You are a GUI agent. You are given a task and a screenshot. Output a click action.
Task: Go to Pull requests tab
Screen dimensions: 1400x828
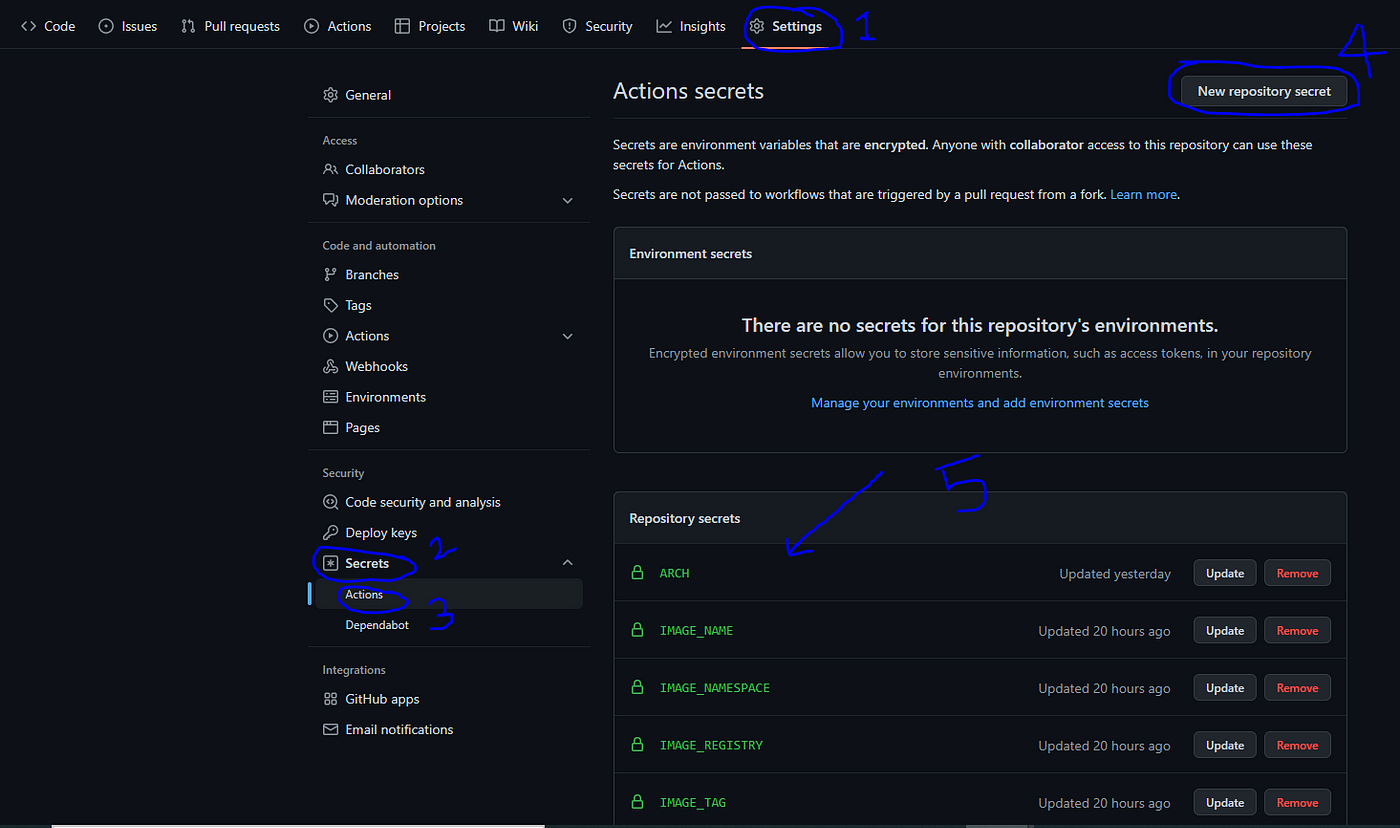tap(230, 26)
